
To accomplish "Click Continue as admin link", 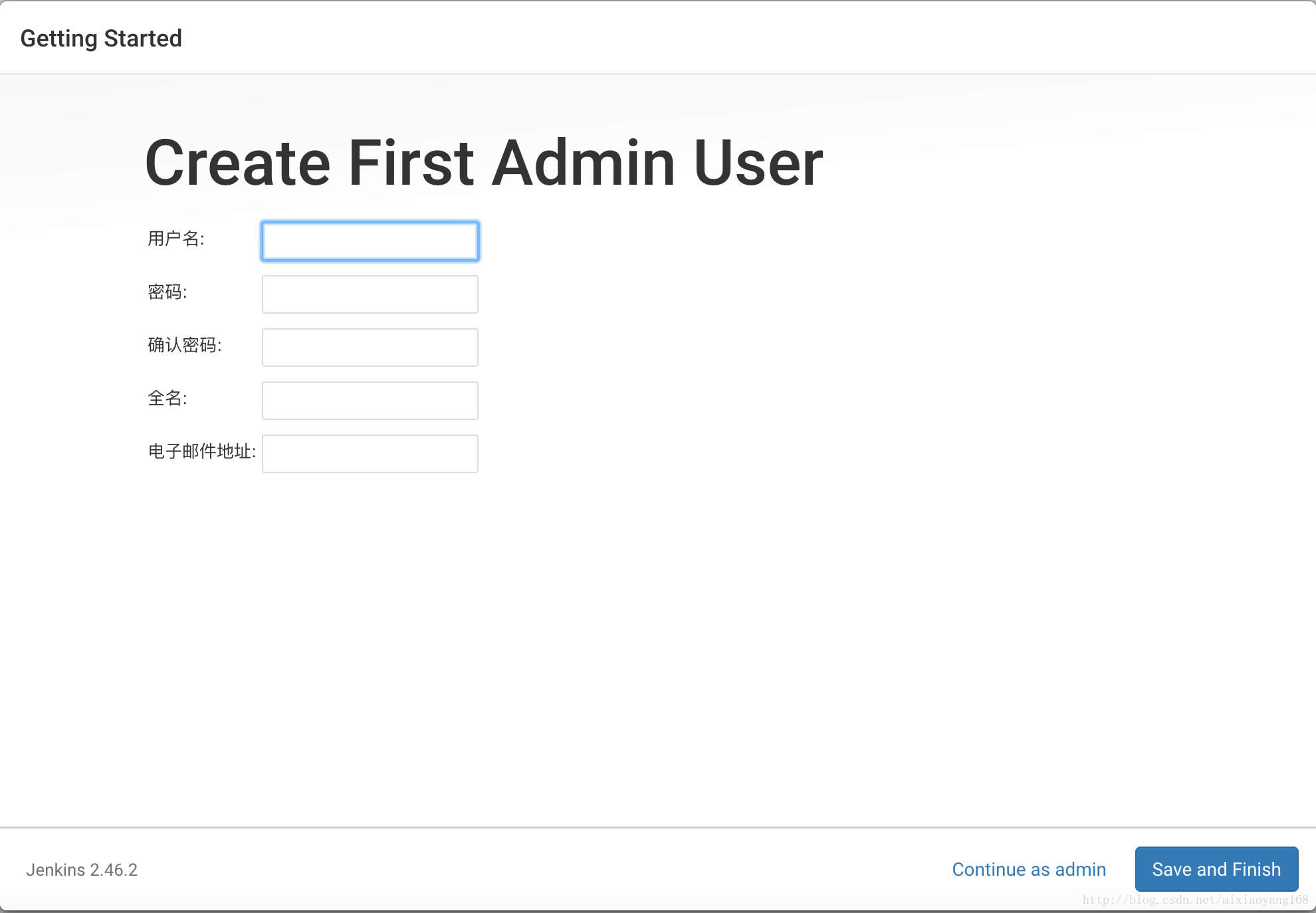I will click(x=1030, y=869).
